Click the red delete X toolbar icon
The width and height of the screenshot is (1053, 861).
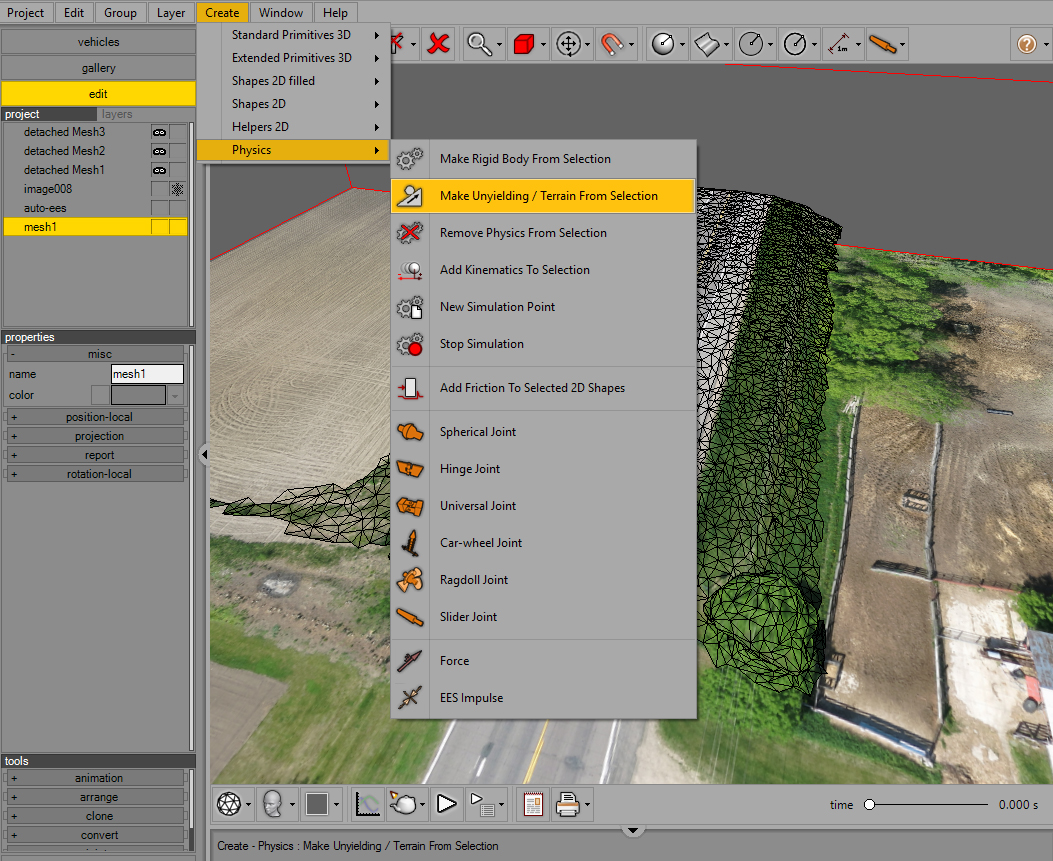(x=437, y=44)
